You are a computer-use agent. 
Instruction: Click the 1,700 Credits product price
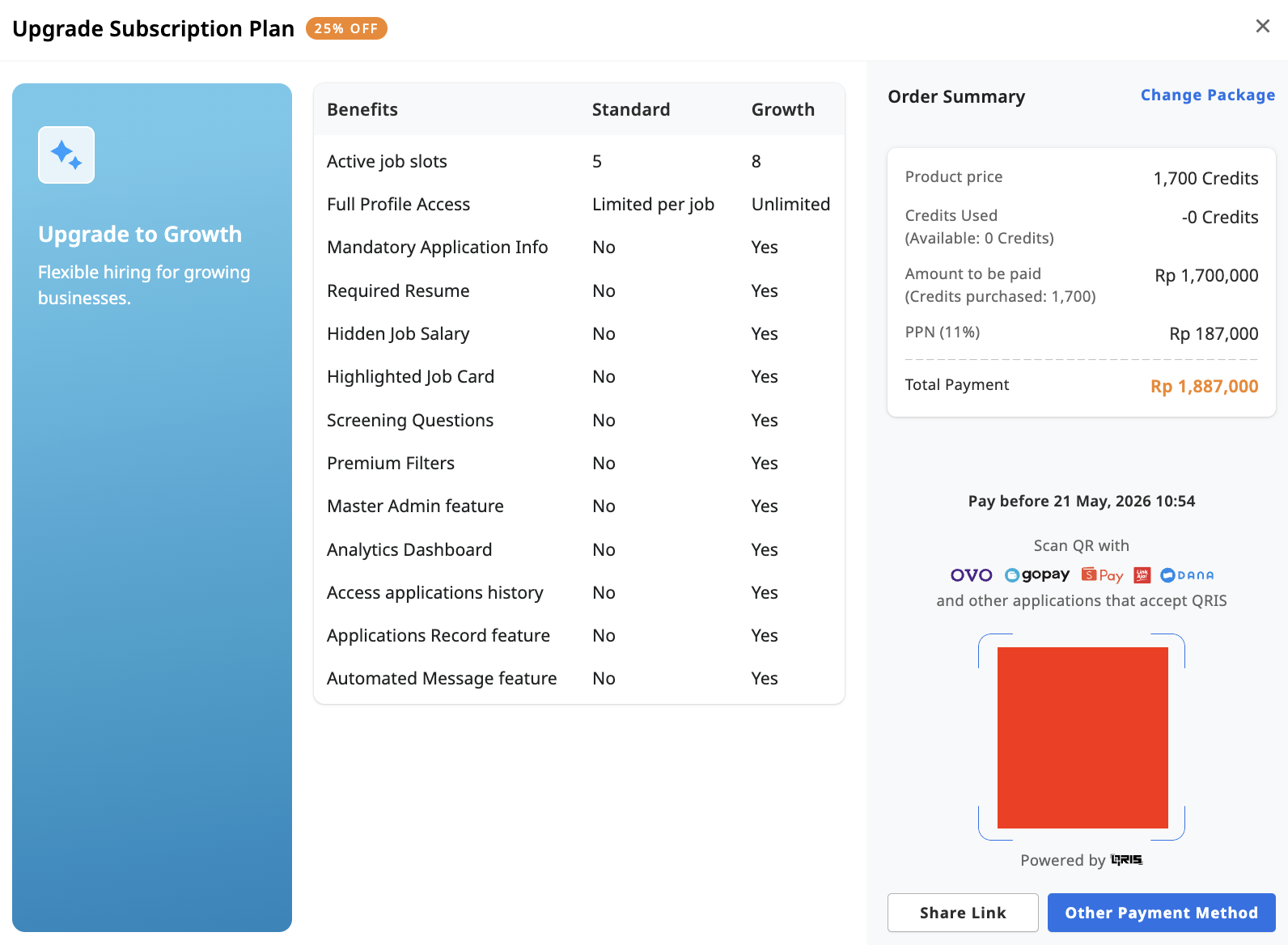pyautogui.click(x=1205, y=179)
